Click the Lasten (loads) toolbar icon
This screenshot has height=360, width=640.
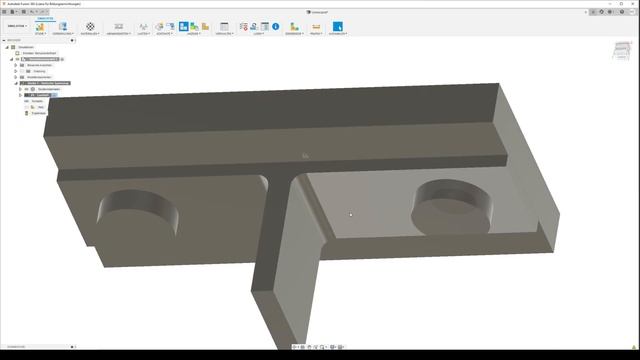[x=143, y=27]
